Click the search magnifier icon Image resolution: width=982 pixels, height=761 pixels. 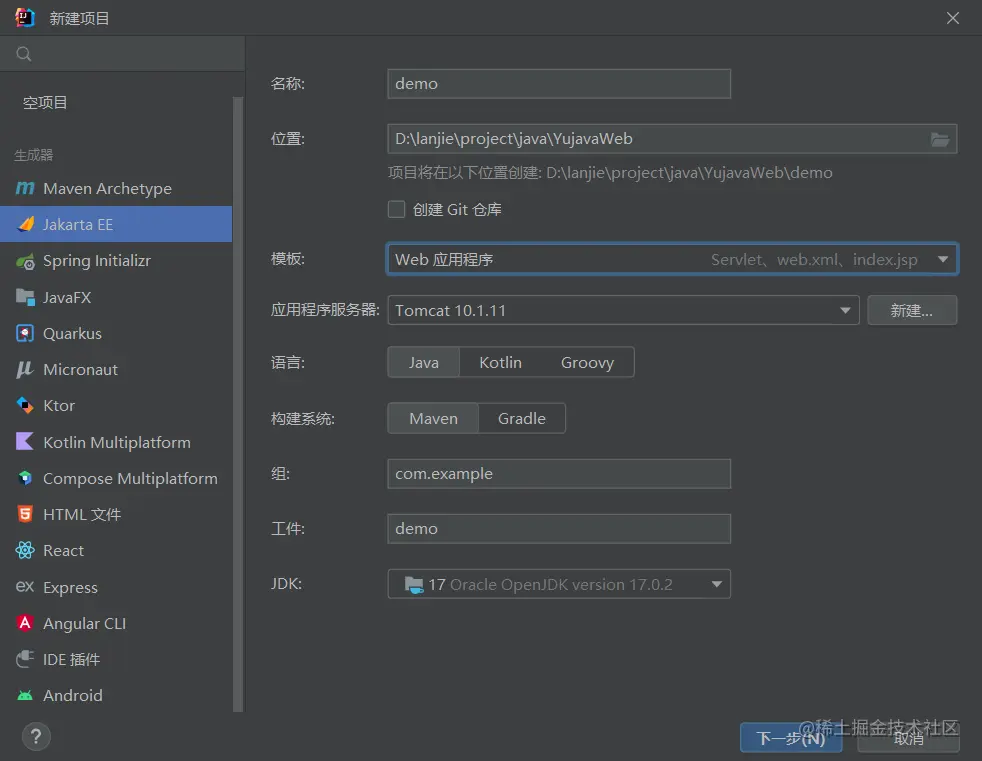coord(24,54)
